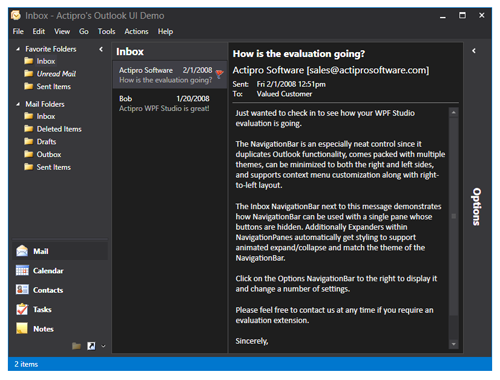This screenshot has height=380, width=500.
Task: Select the Drafts folder
Action: tap(46, 141)
